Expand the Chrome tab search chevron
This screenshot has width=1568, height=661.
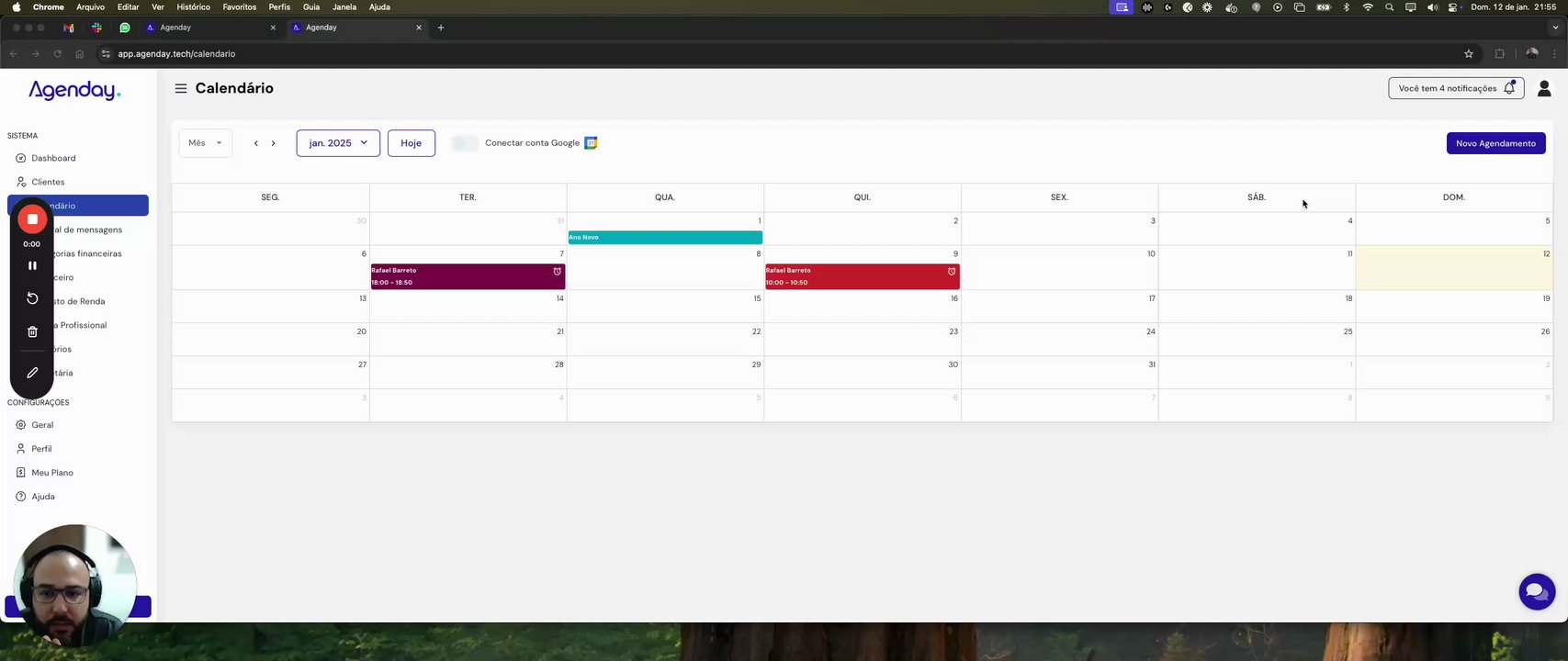(x=1555, y=28)
